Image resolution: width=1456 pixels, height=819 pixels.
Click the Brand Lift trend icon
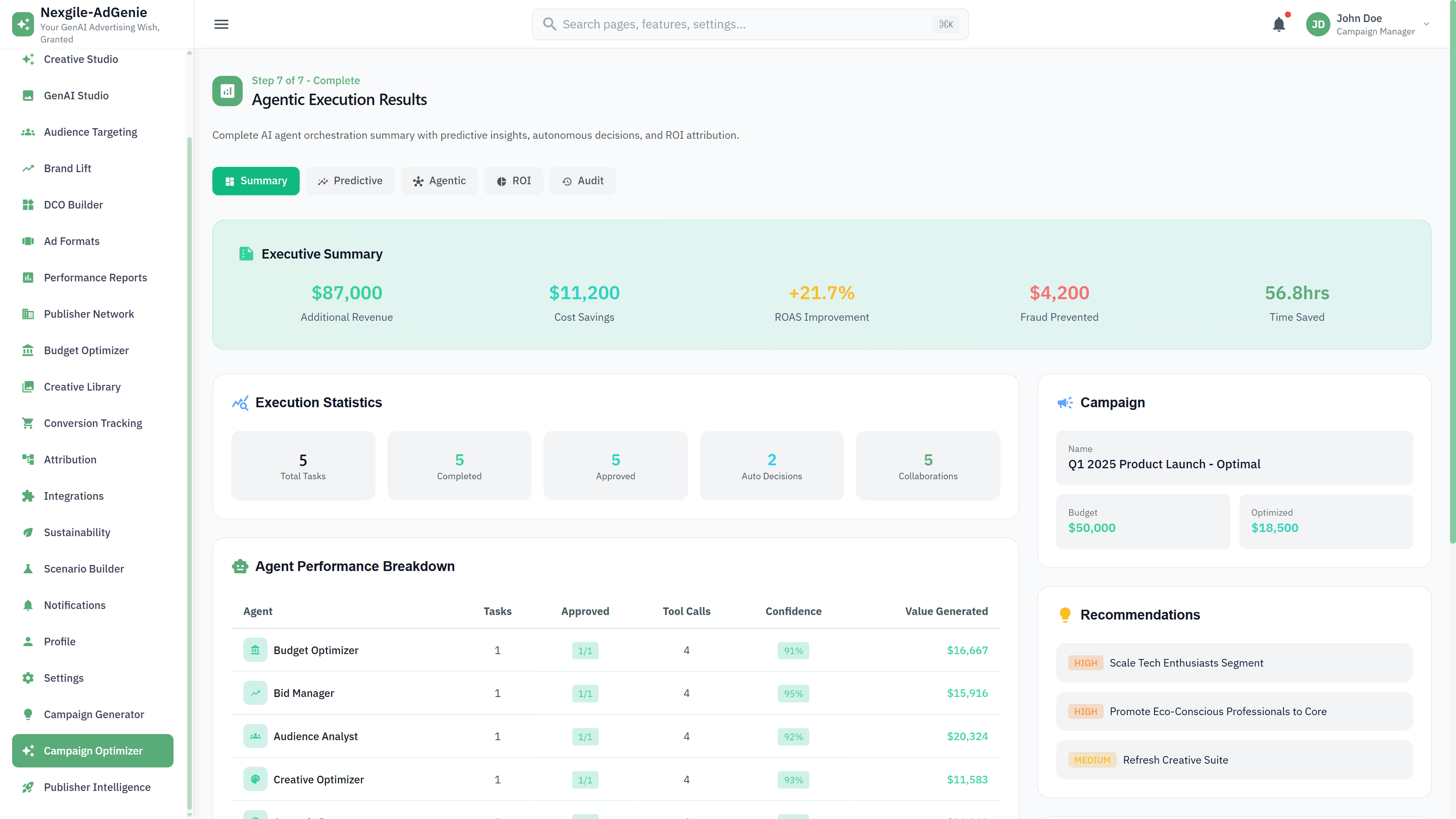coord(28,168)
